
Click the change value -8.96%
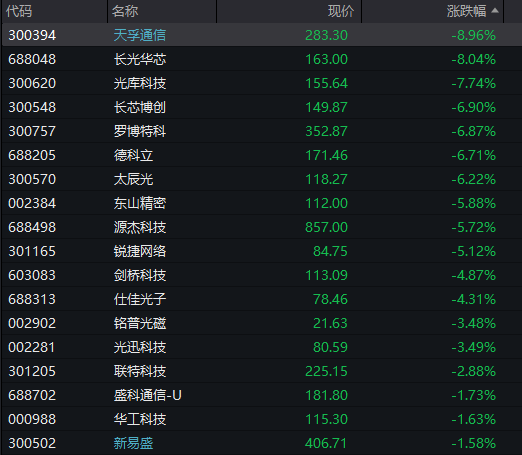click(474, 35)
